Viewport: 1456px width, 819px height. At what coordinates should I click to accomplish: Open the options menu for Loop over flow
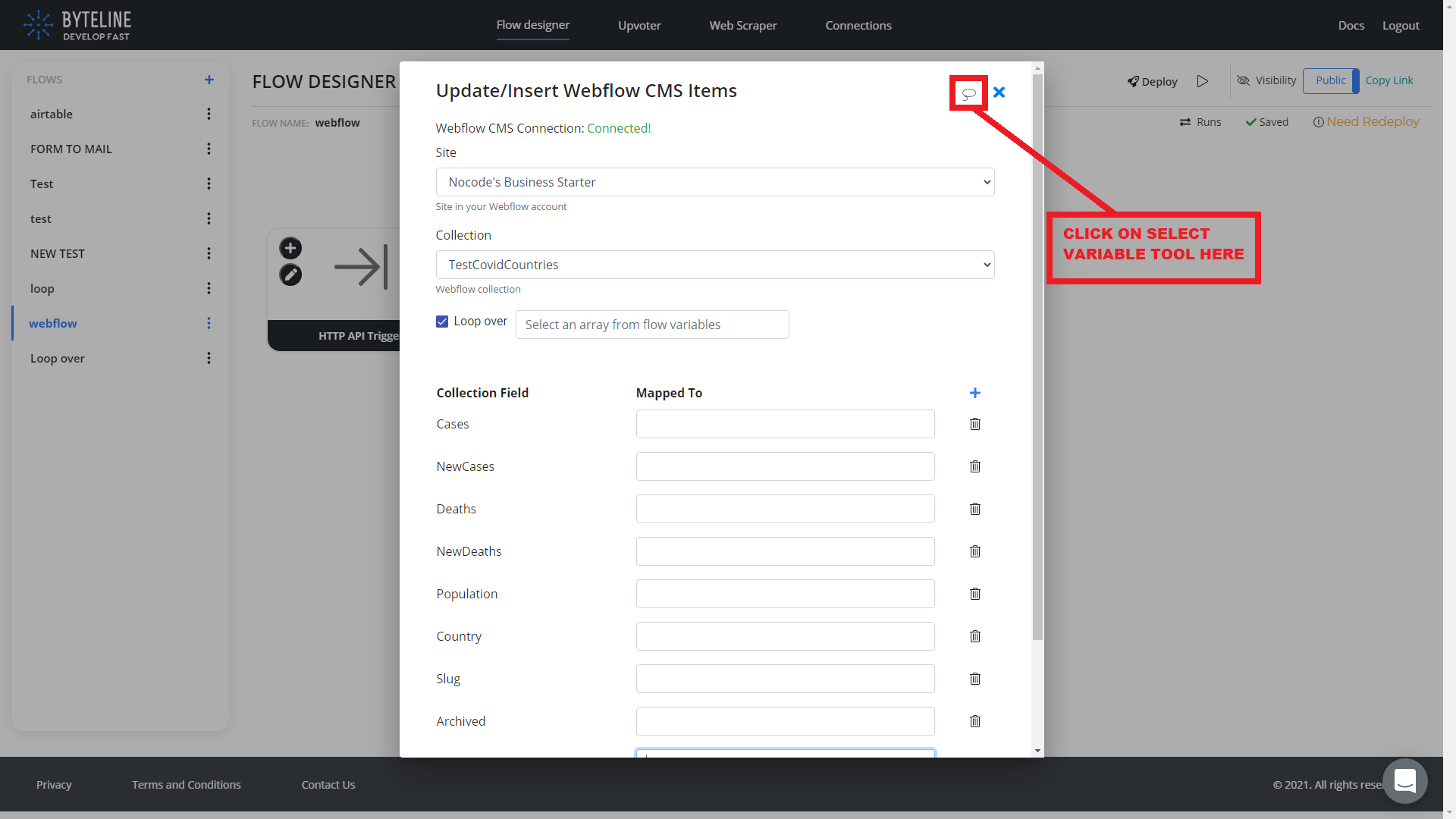209,358
